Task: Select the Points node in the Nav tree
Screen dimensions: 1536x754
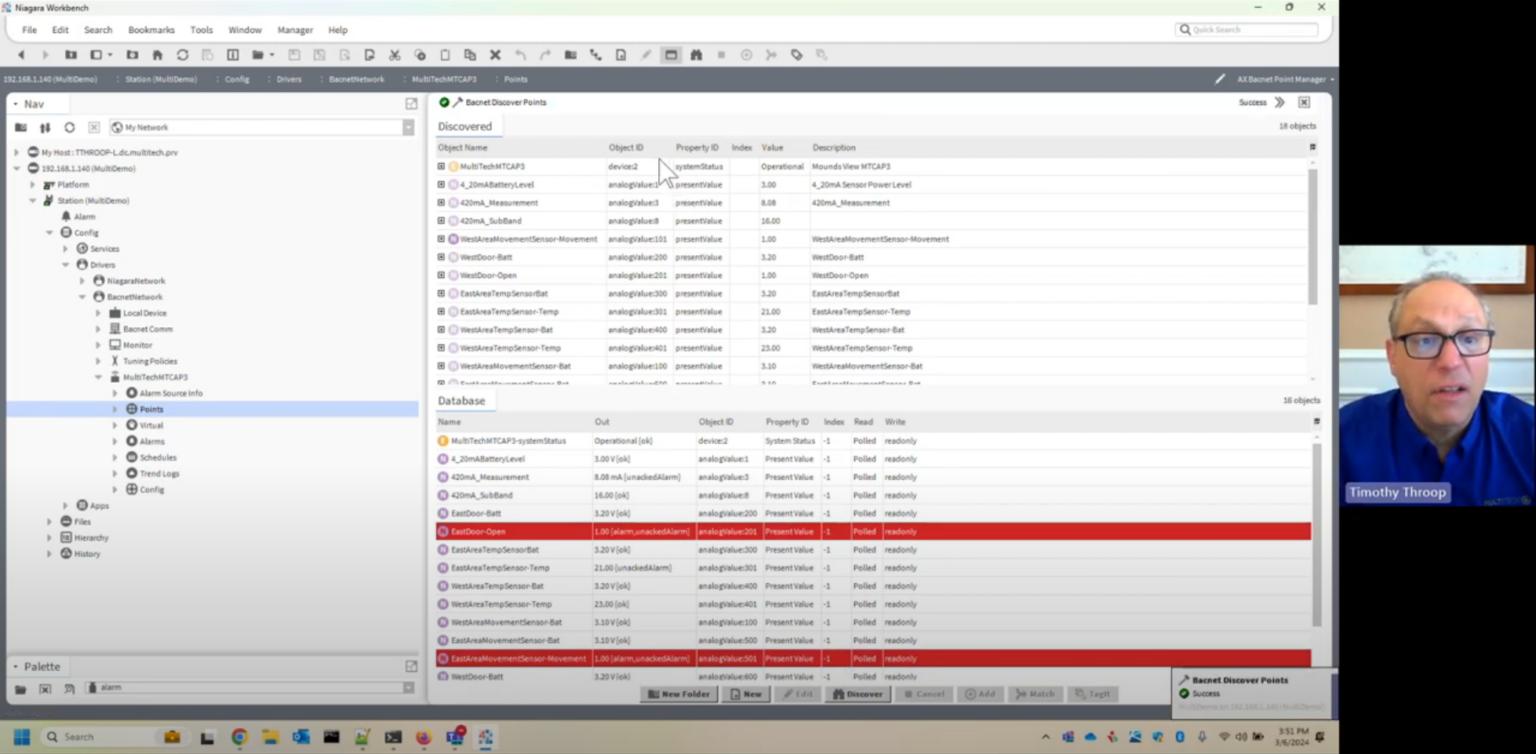Action: click(x=151, y=409)
